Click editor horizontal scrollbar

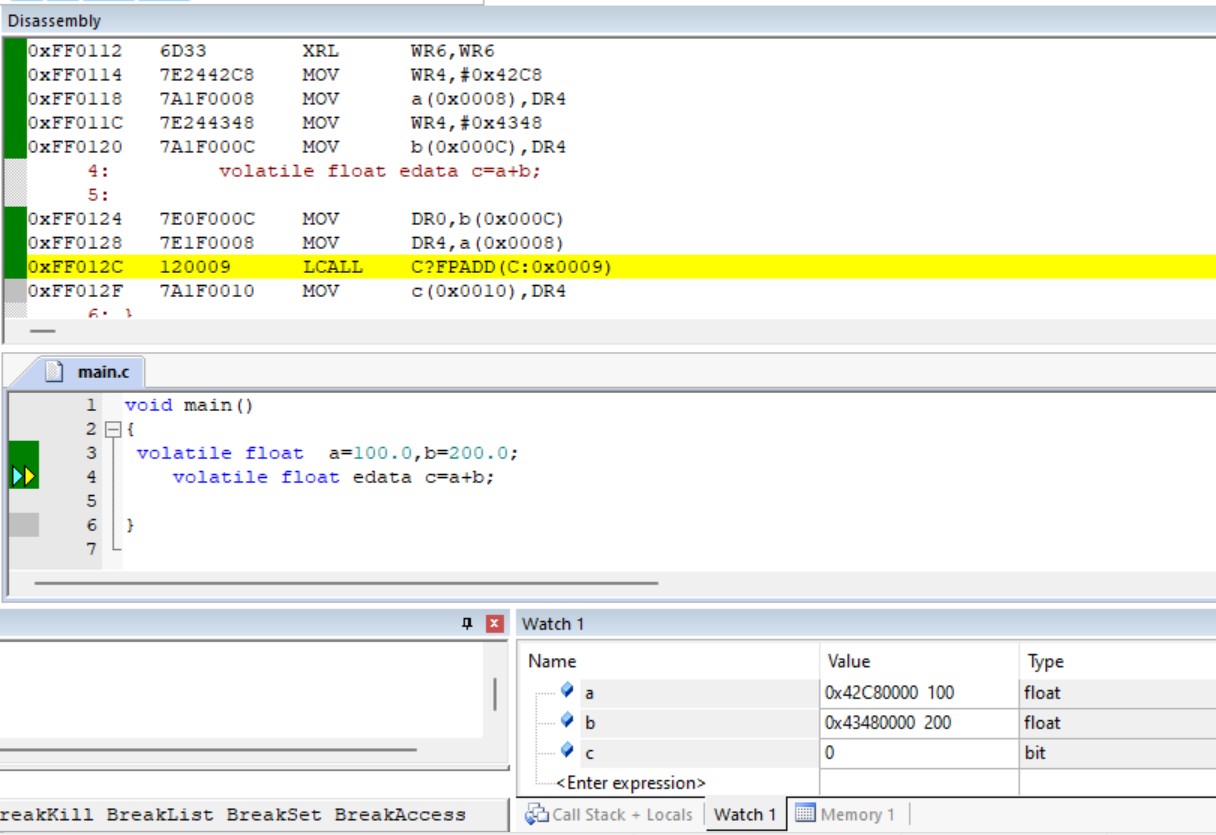(346, 581)
